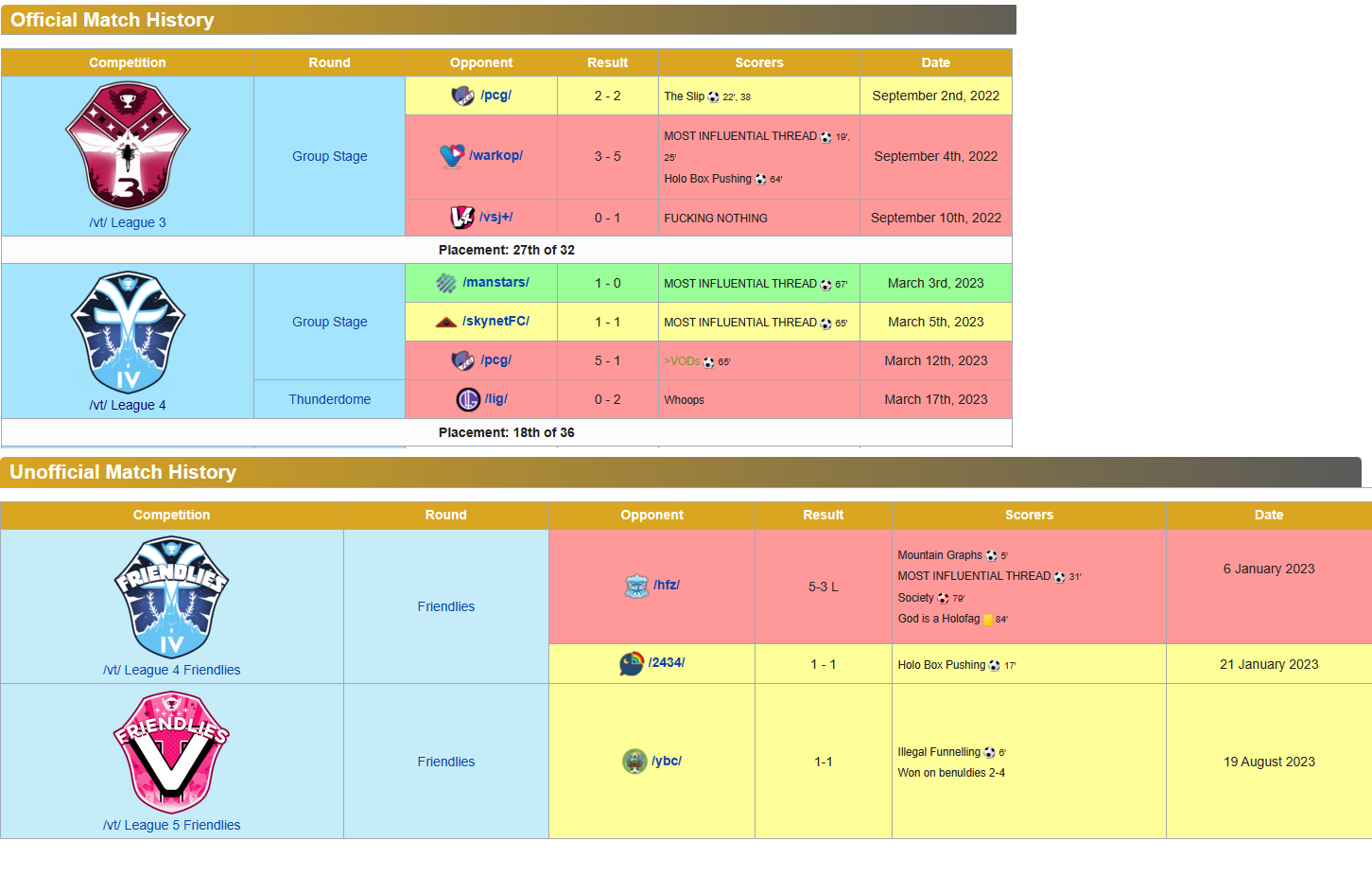This screenshot has height=876, width=1372.
Task: Open the /2434/ opponent link
Action: [667, 662]
